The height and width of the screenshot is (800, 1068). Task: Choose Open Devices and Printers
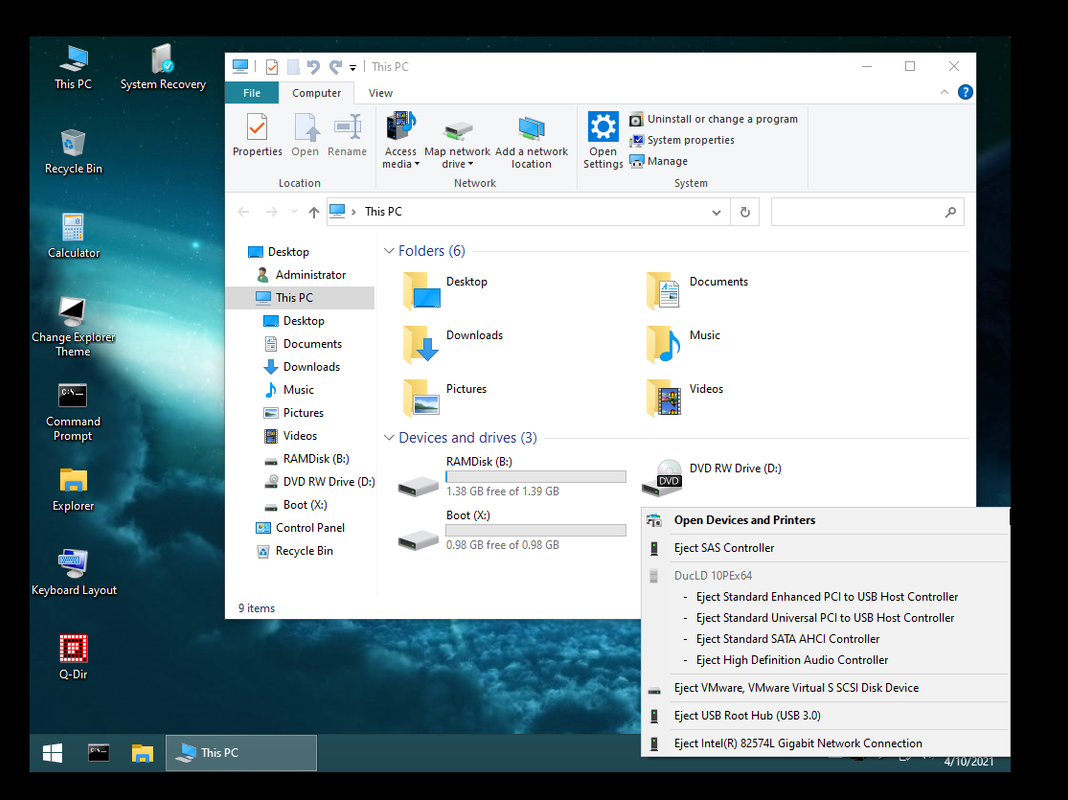point(826,520)
